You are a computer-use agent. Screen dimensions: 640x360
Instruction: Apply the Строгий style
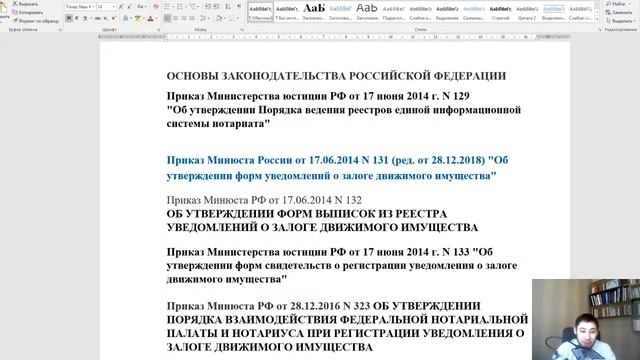[500, 12]
